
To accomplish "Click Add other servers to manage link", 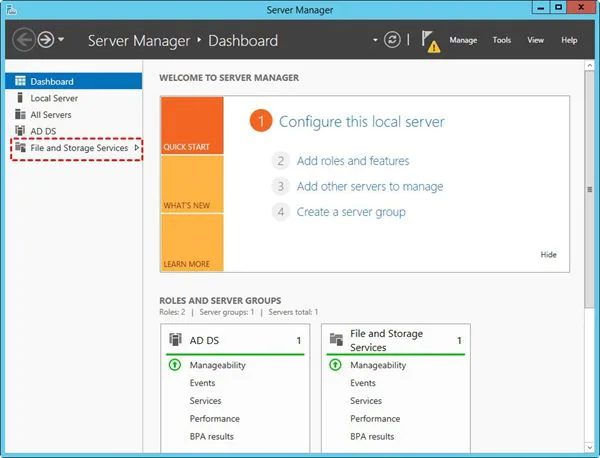I will click(x=370, y=186).
